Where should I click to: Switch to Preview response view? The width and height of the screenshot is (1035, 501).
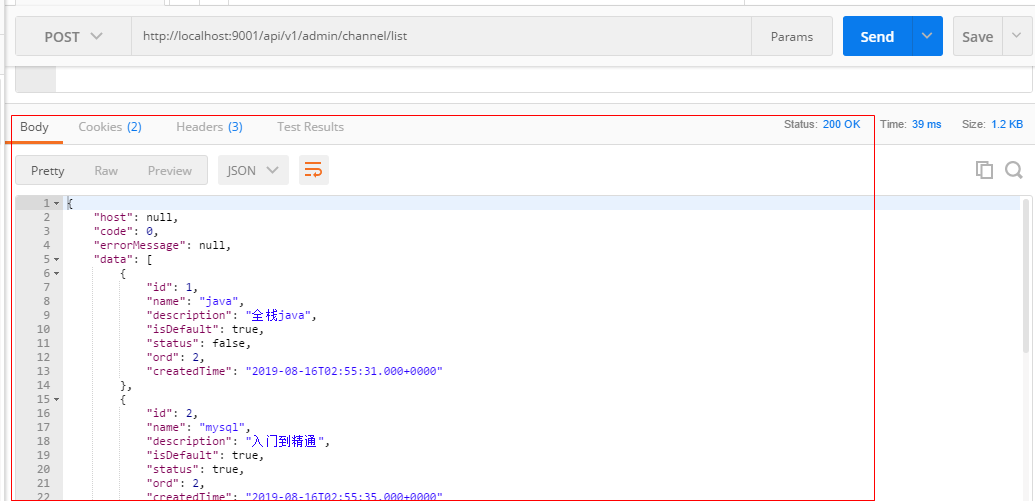pyautogui.click(x=170, y=170)
